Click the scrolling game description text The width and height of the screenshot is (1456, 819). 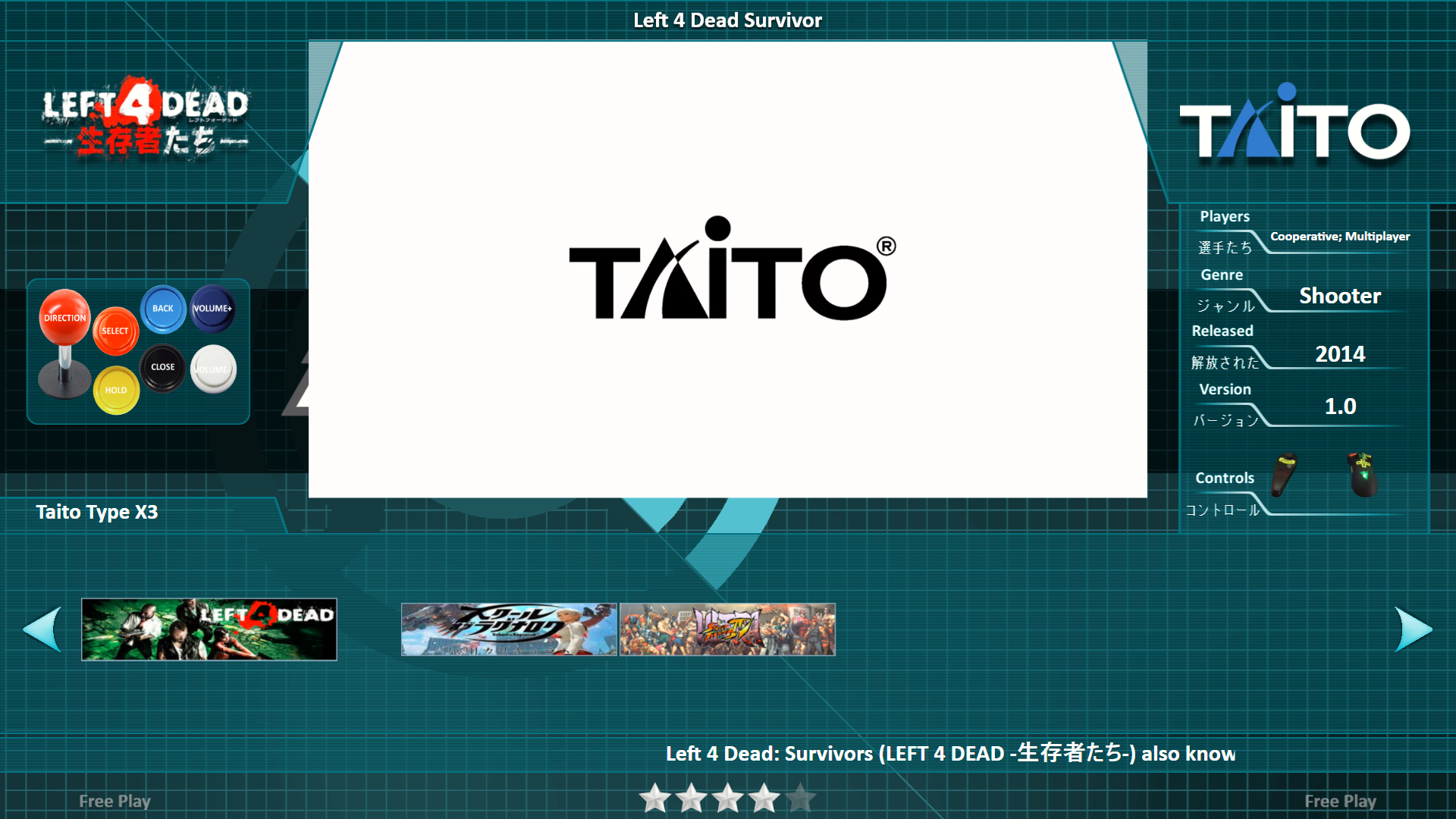point(950,753)
